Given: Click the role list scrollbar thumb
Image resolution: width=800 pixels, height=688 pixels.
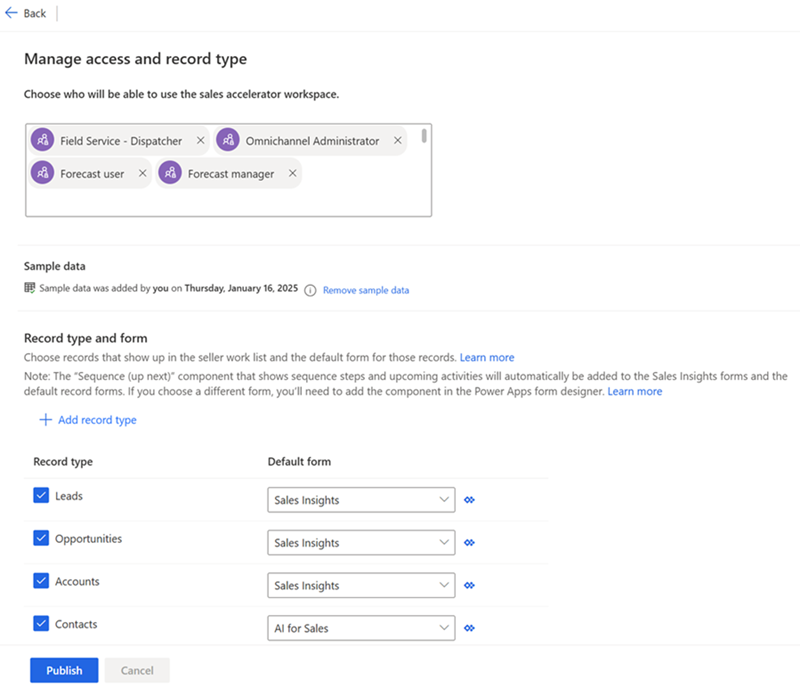Looking at the screenshot, I should point(424,136).
